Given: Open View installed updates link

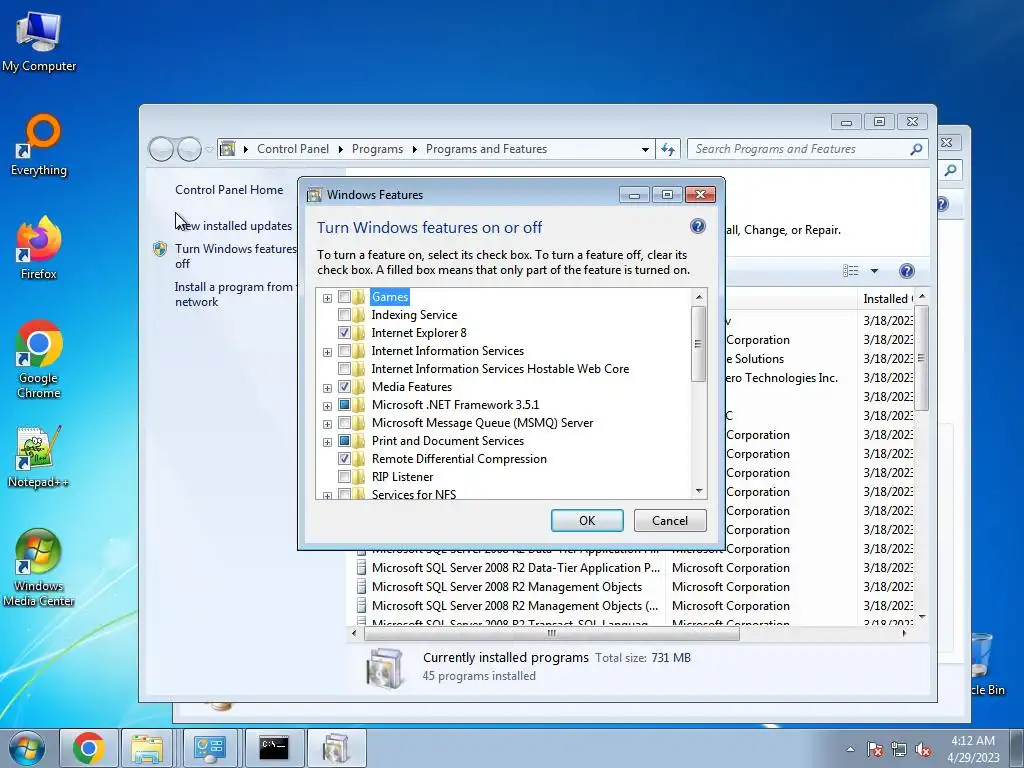Looking at the screenshot, I should (234, 225).
